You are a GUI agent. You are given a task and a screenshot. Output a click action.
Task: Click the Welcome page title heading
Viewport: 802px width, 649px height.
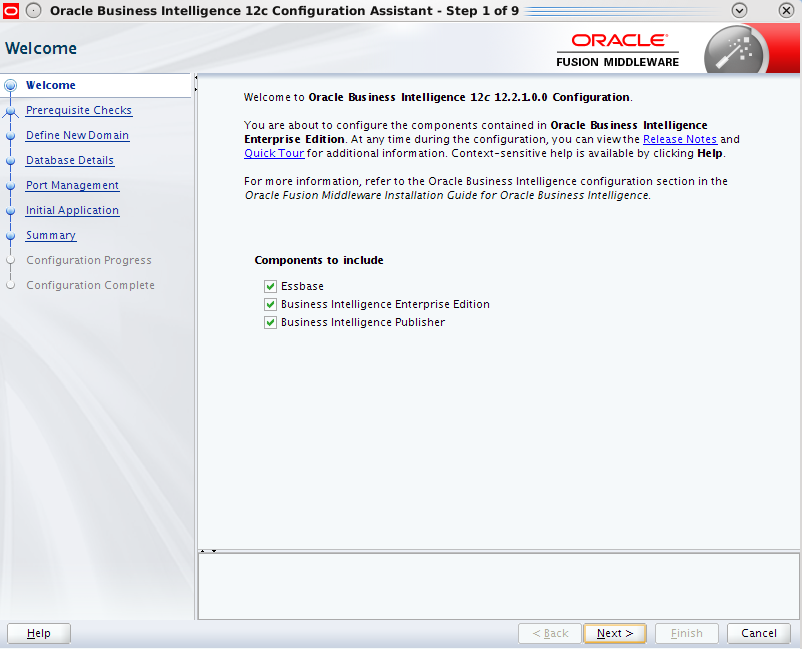pos(41,49)
